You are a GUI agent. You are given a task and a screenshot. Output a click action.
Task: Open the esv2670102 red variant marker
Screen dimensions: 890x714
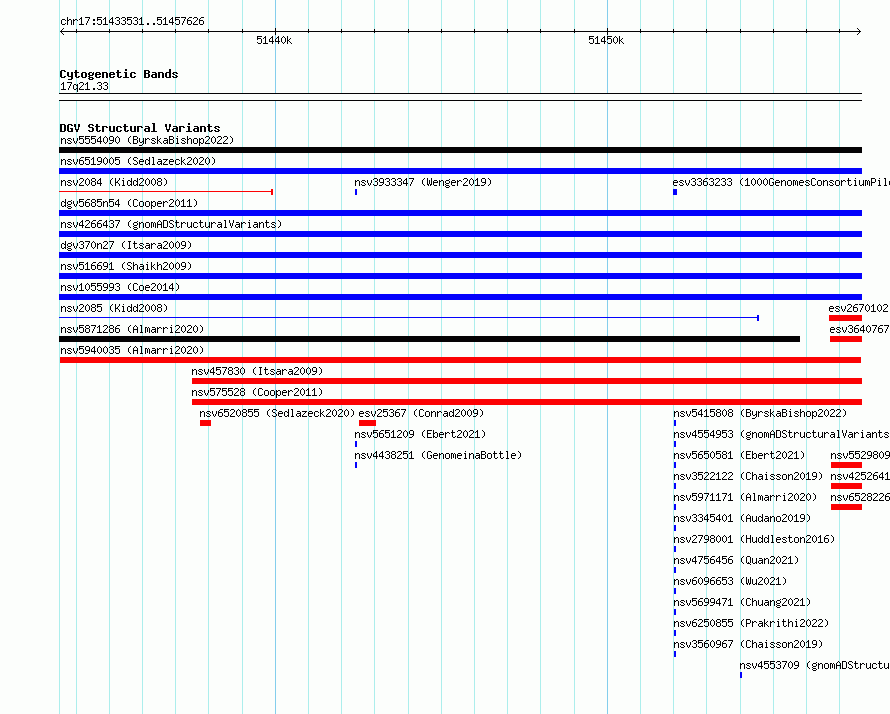coord(845,318)
